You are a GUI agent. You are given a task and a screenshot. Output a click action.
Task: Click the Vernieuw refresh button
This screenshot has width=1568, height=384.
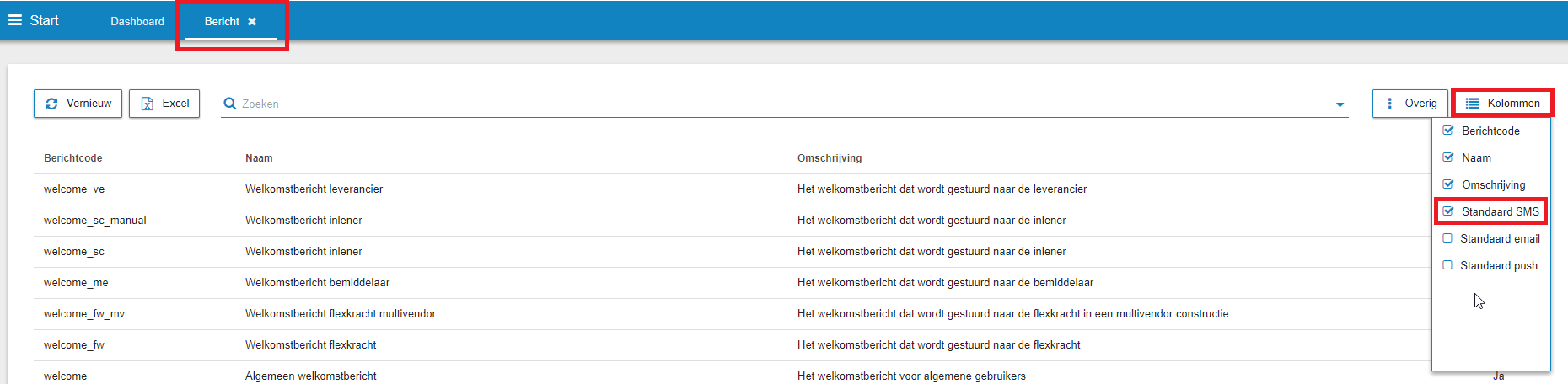point(78,104)
